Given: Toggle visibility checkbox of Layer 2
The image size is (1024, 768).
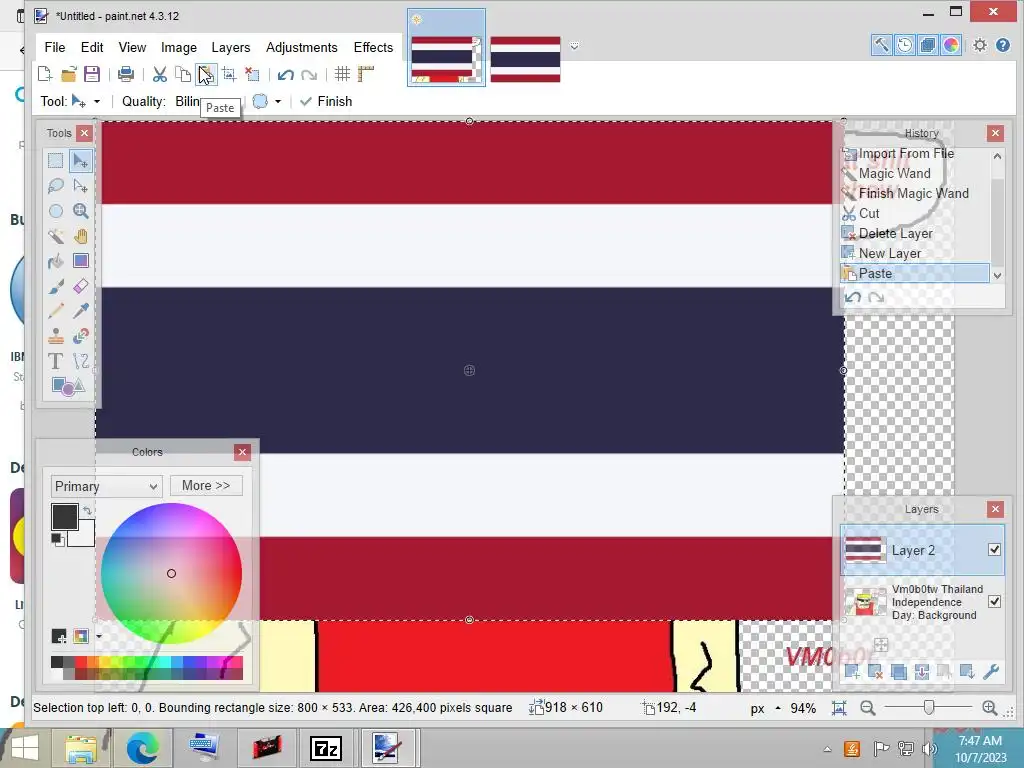Looking at the screenshot, I should click(x=994, y=550).
